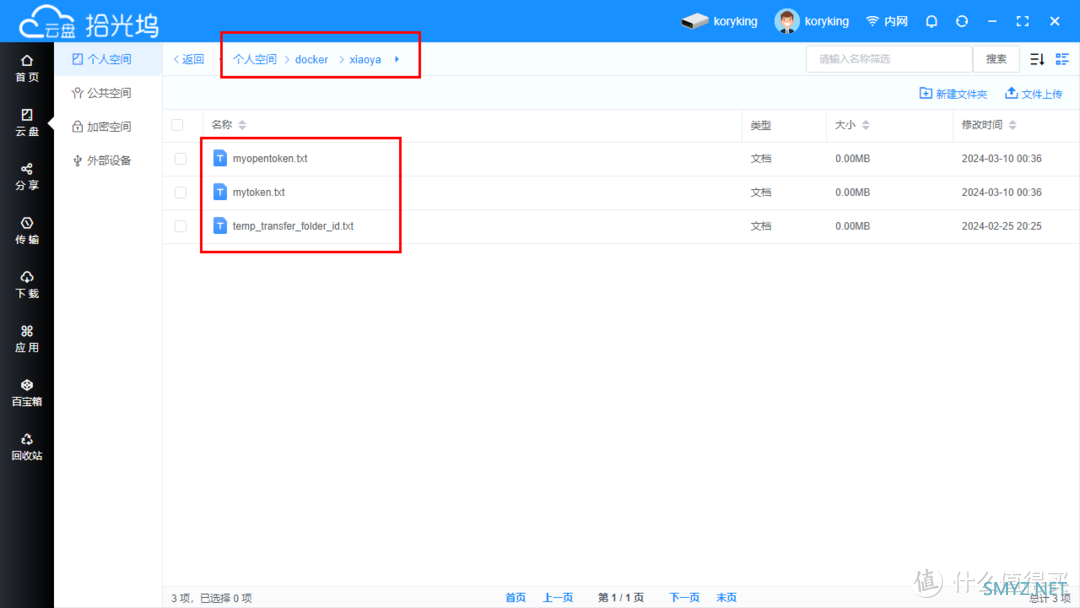Click the mytoken.txt file name
The height and width of the screenshot is (608, 1080).
tap(259, 192)
